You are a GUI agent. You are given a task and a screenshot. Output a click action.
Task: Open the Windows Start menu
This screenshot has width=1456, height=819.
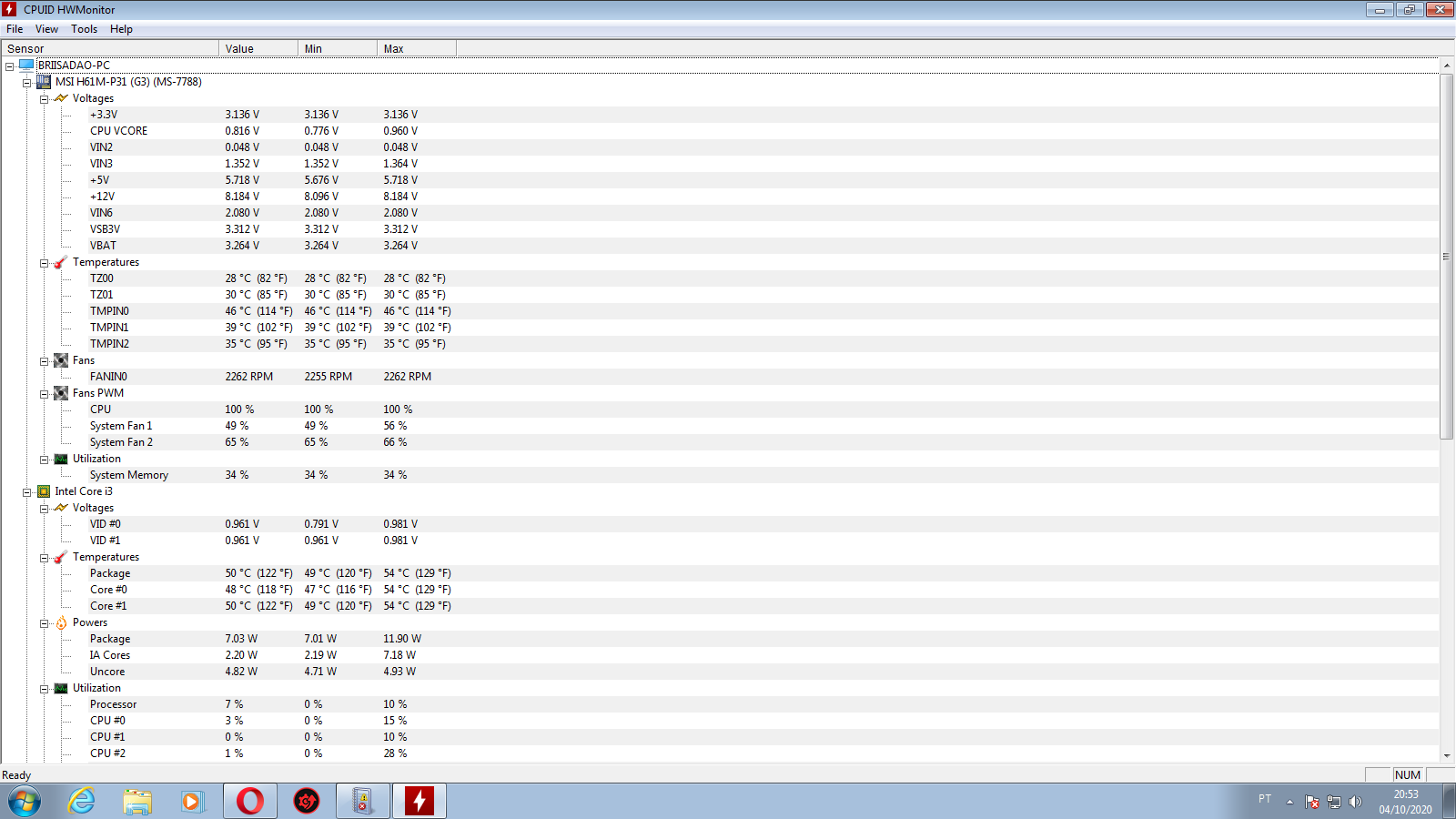25,802
